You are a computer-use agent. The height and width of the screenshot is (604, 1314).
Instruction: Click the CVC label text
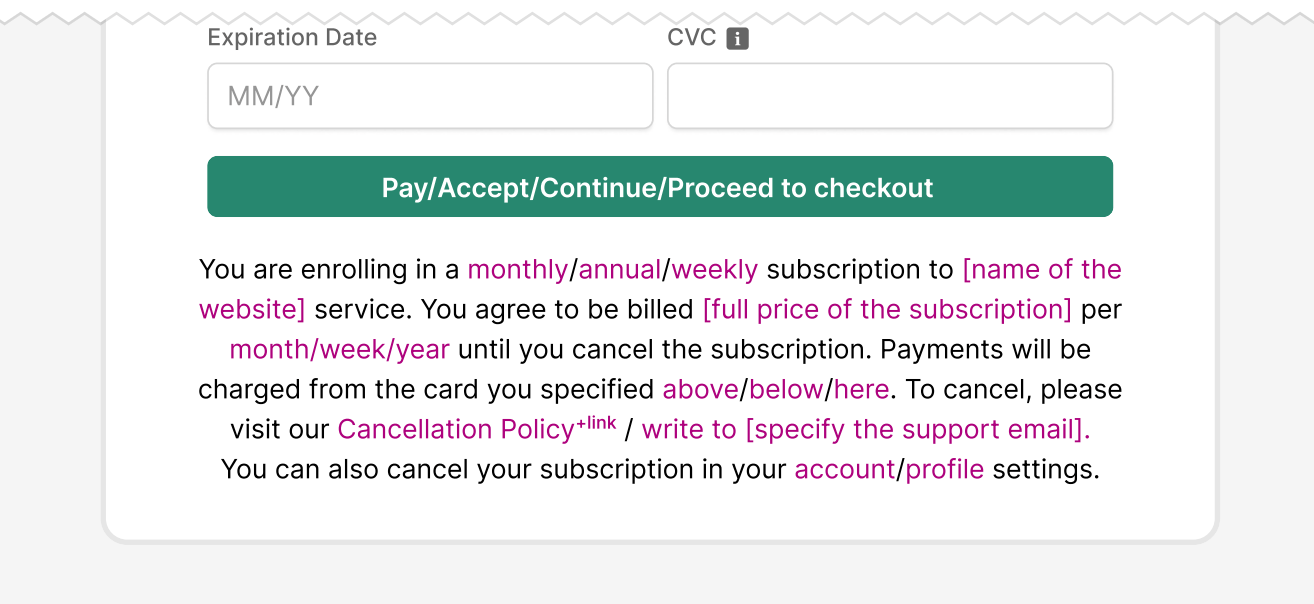coord(690,37)
